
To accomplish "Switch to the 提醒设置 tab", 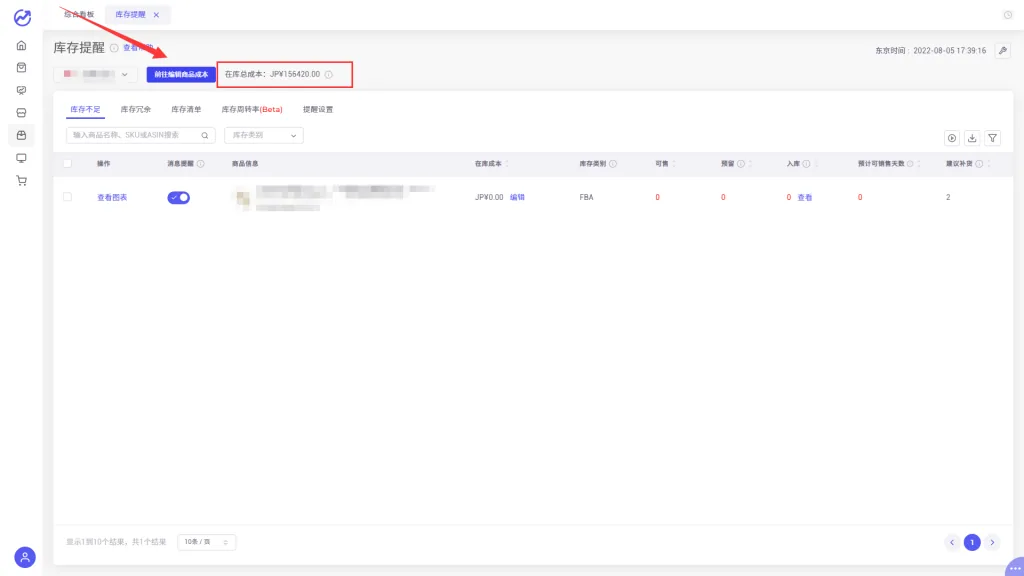I will [x=318, y=110].
